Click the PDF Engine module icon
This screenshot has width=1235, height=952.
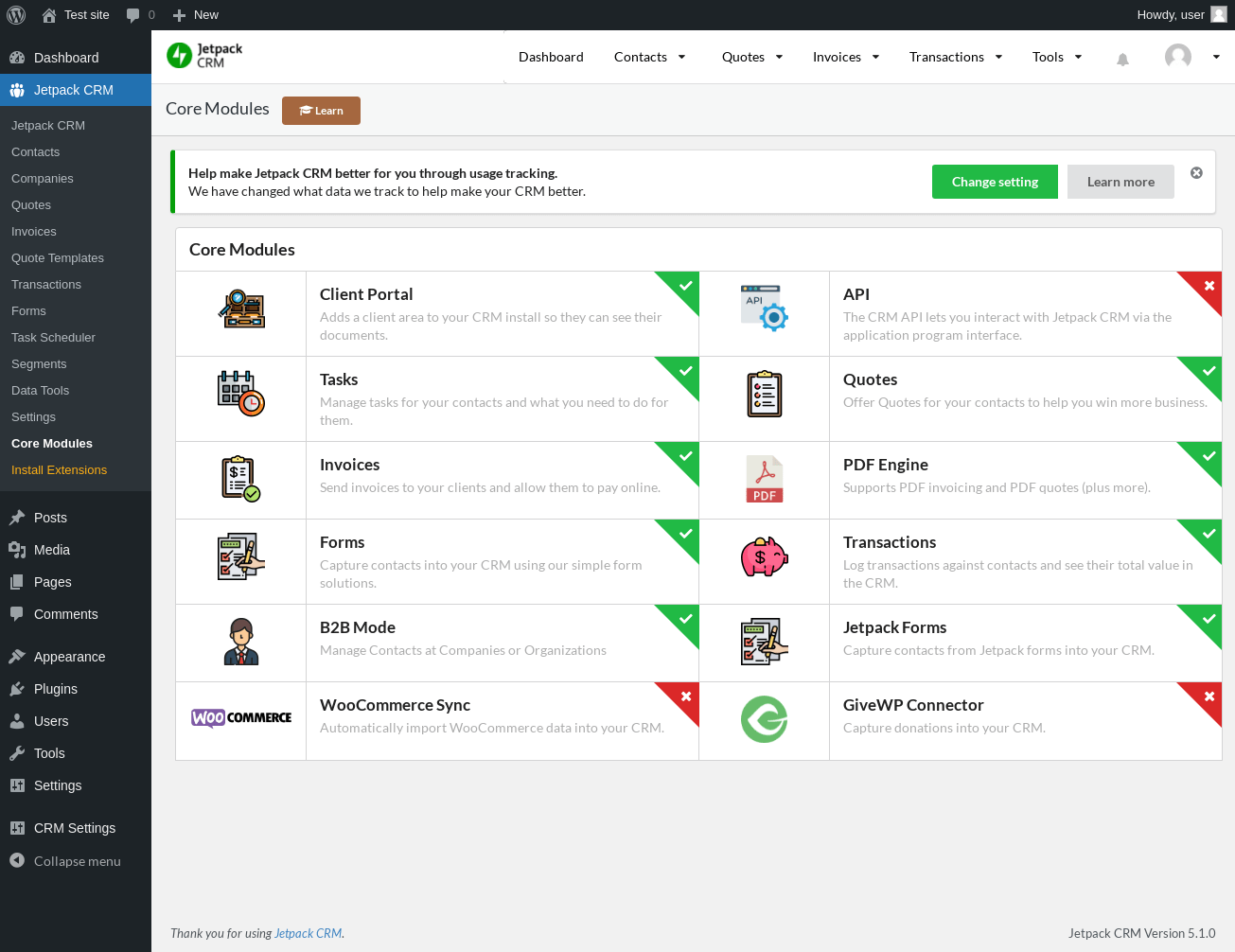[x=765, y=479]
